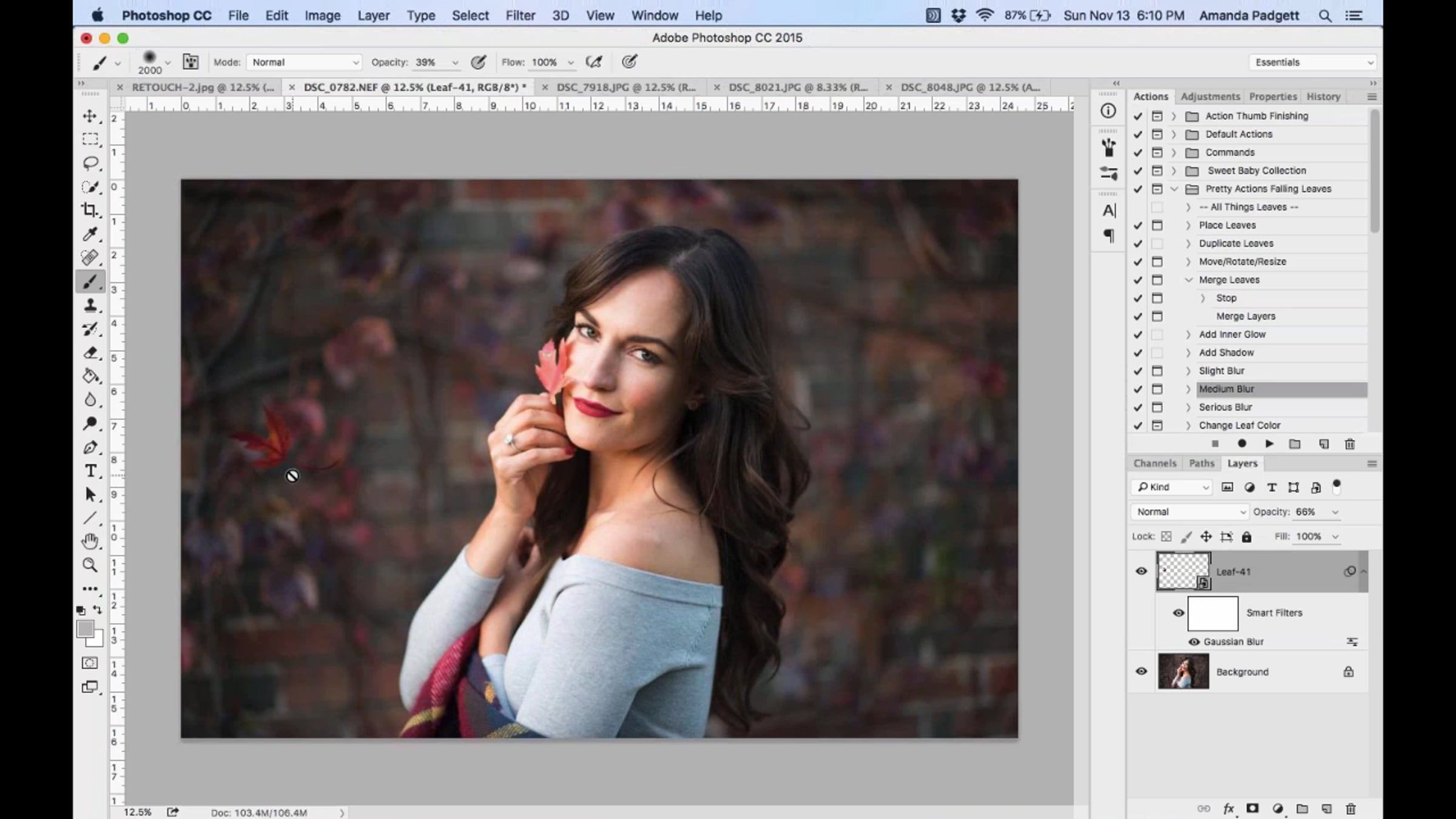This screenshot has width=1456, height=819.
Task: Choose the Clone Stamp tool
Action: click(90, 305)
